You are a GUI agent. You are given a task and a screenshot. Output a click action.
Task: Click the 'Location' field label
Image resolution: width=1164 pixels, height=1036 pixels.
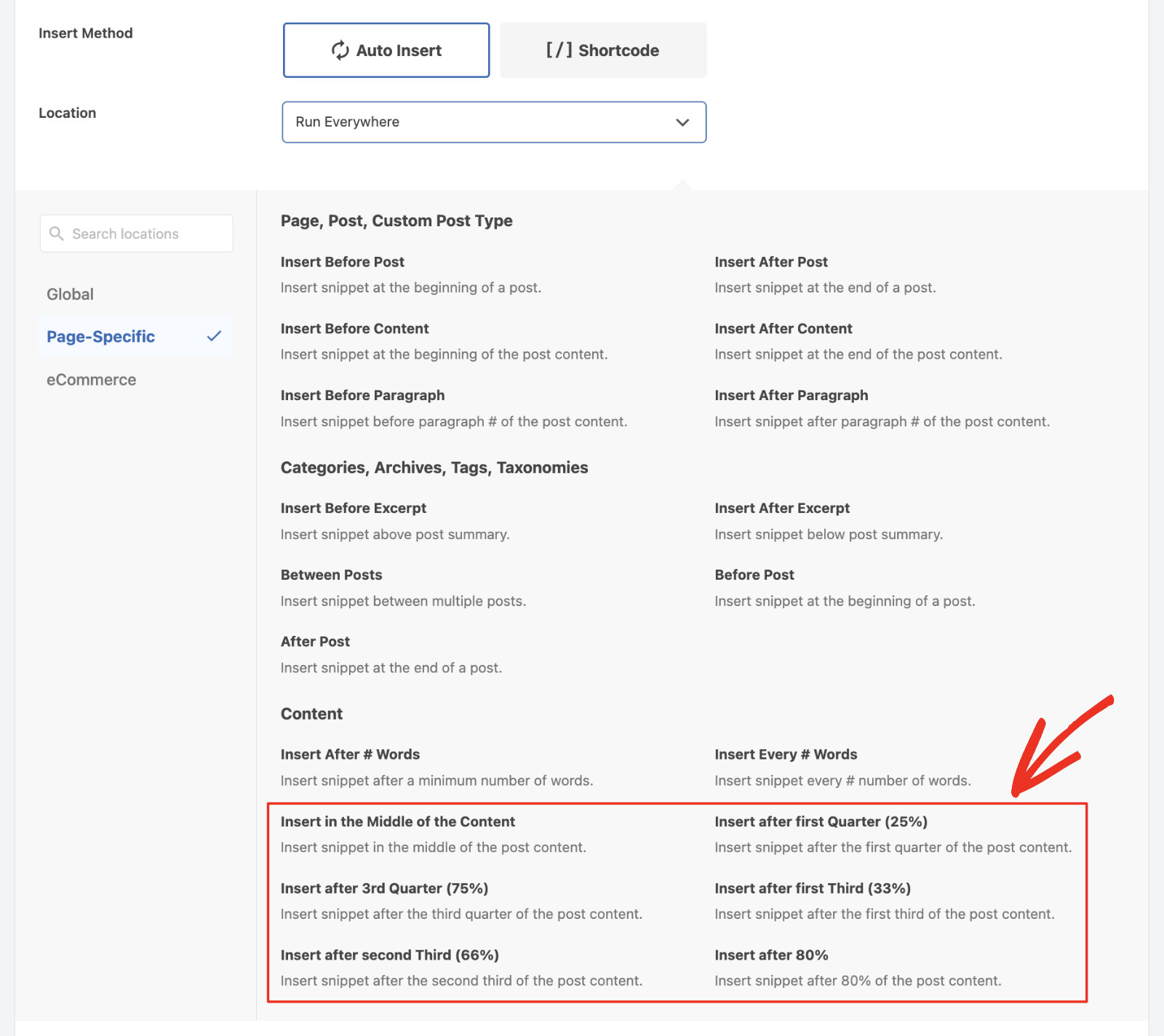pyautogui.click(x=68, y=113)
